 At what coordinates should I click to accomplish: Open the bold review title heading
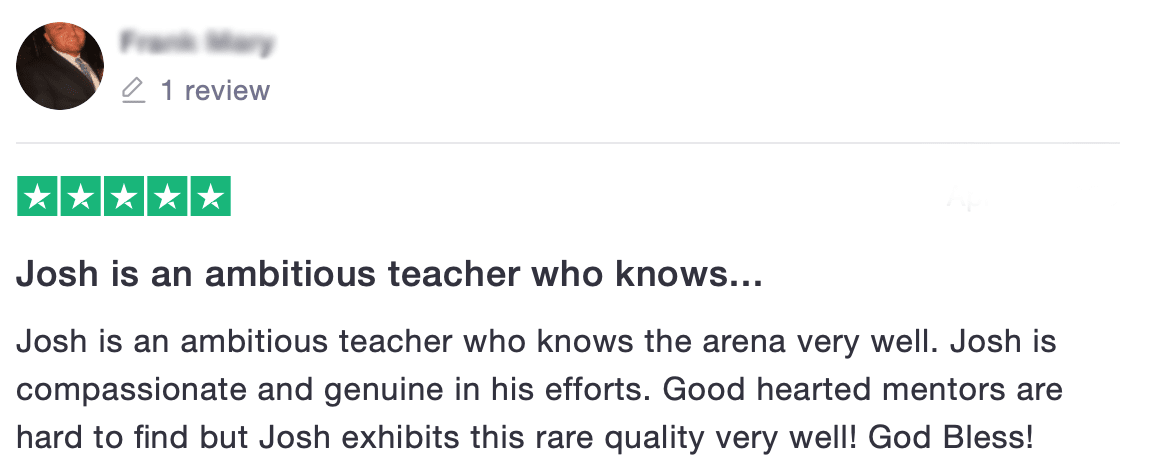(389, 275)
